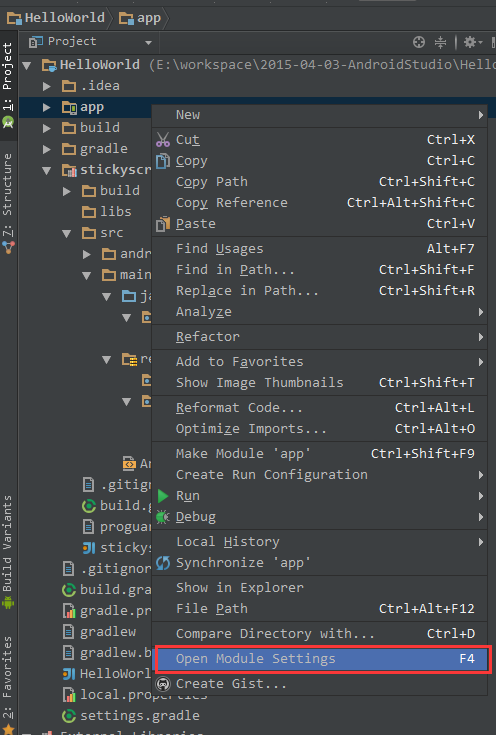
Task: Click the Paste clipboard icon
Action: (163, 224)
